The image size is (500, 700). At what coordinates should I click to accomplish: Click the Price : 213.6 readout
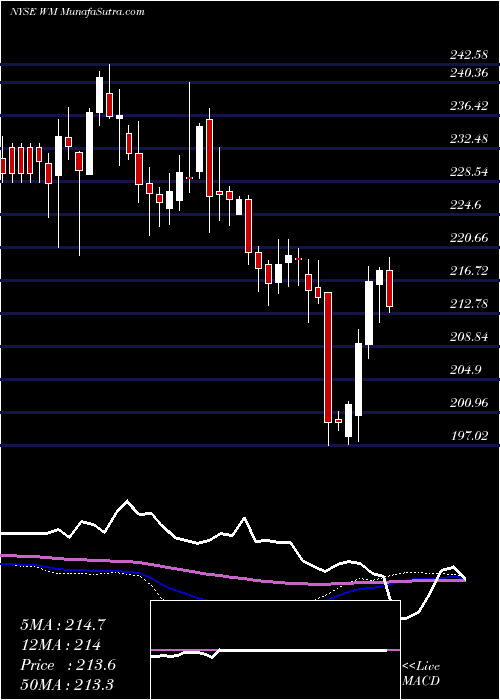(x=68, y=665)
